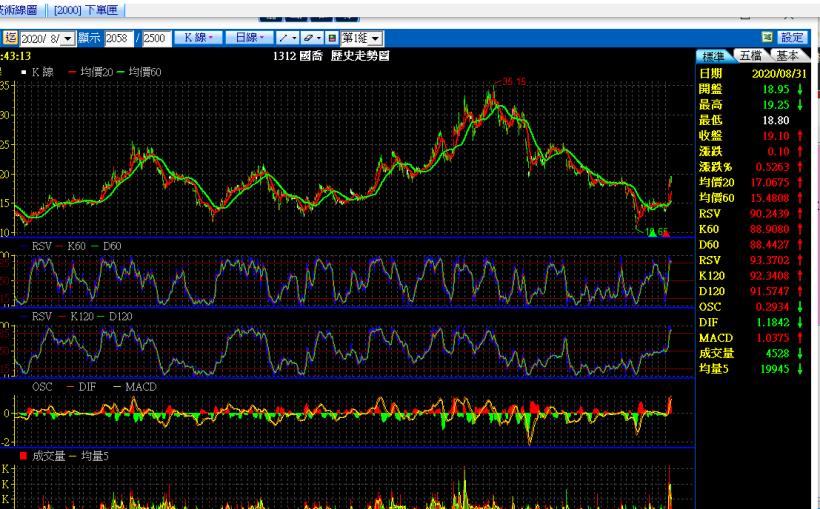
Task: Click the green chart icon after eraser
Action: pyautogui.click(x=332, y=38)
